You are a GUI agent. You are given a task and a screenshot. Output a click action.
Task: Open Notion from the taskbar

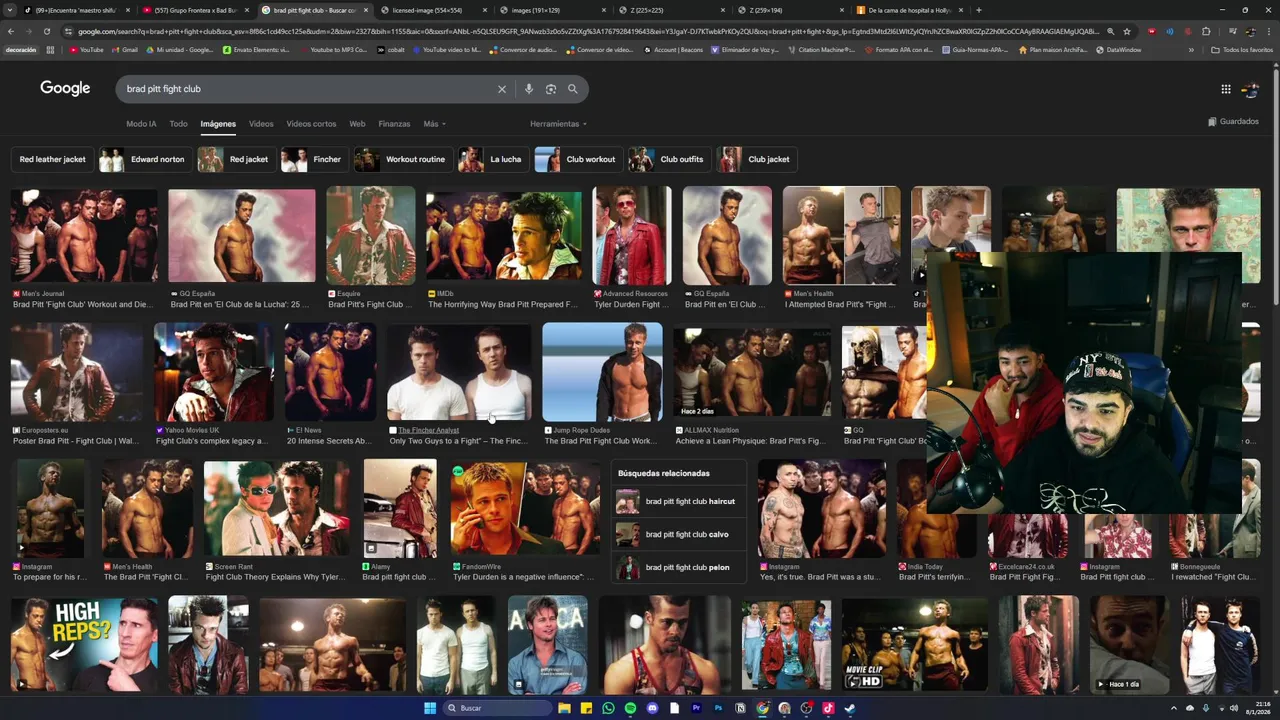[x=740, y=708]
